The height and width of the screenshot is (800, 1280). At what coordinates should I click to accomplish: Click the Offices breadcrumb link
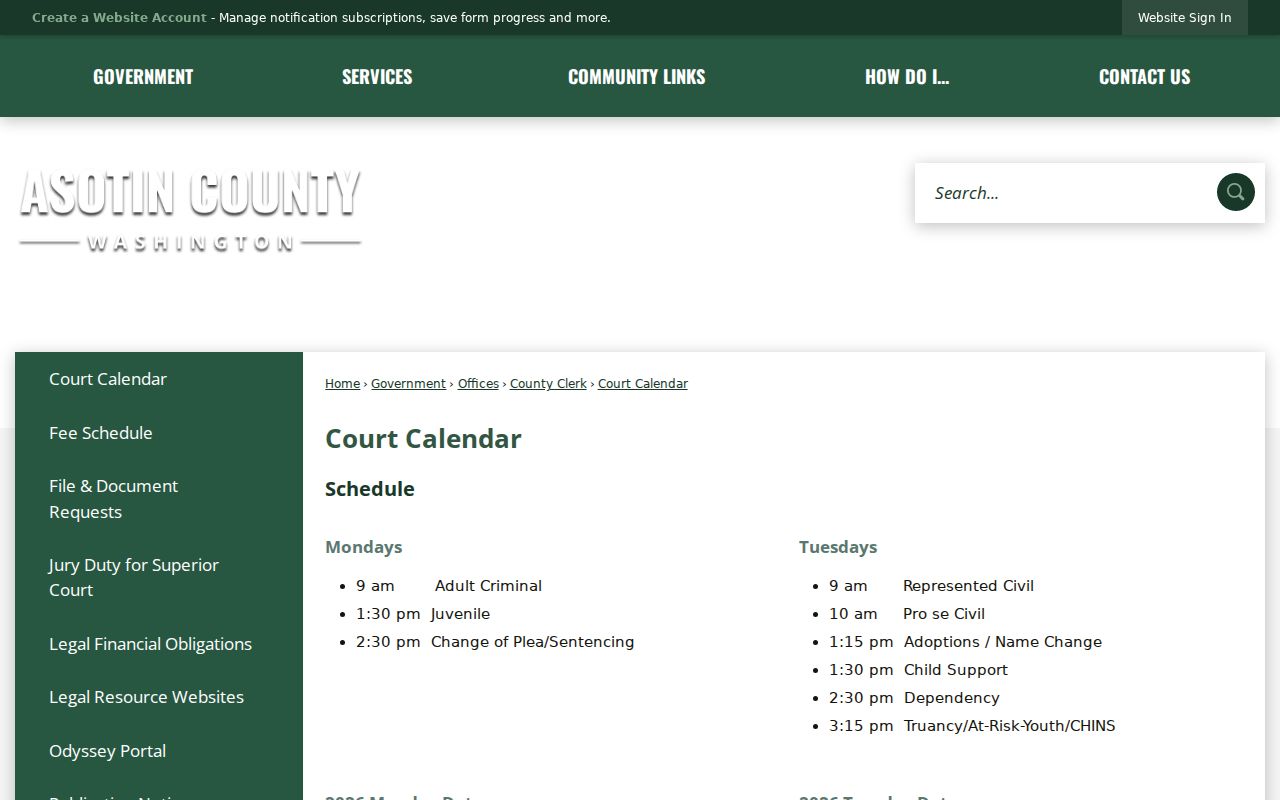pos(478,384)
